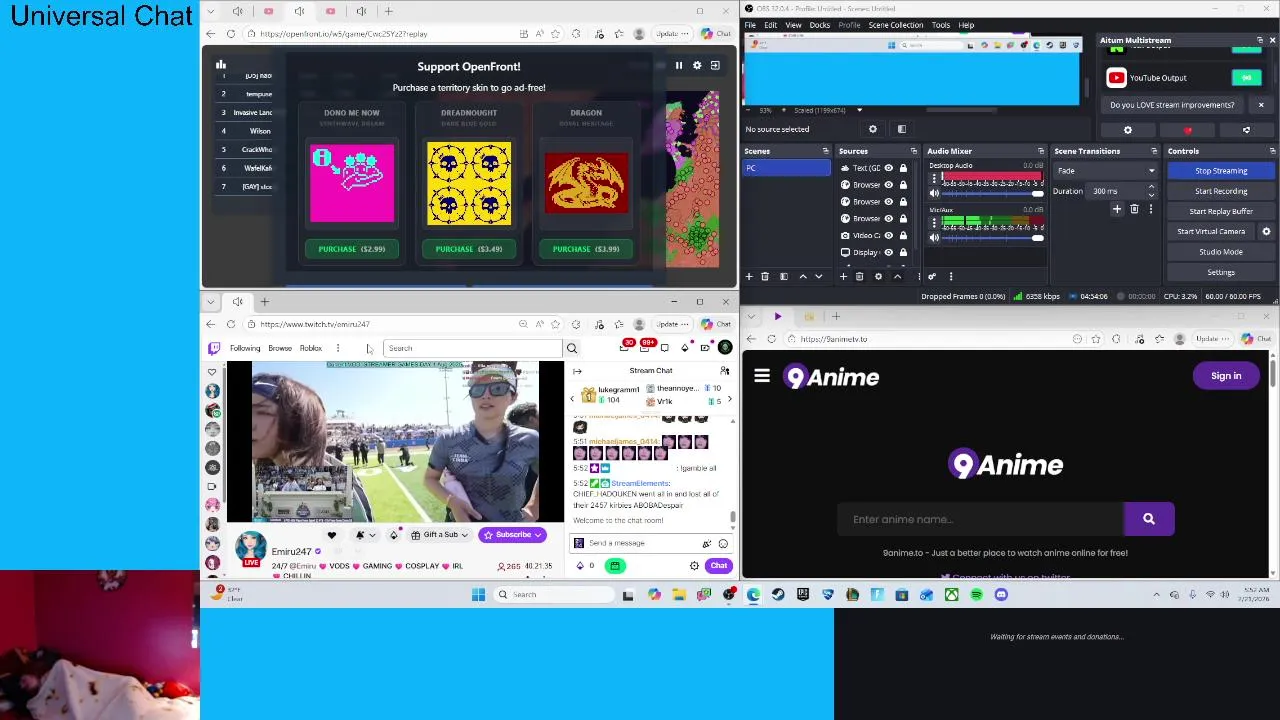Add a scene transition plus icon
Viewport: 1280px width, 720px height.
pos(1117,210)
